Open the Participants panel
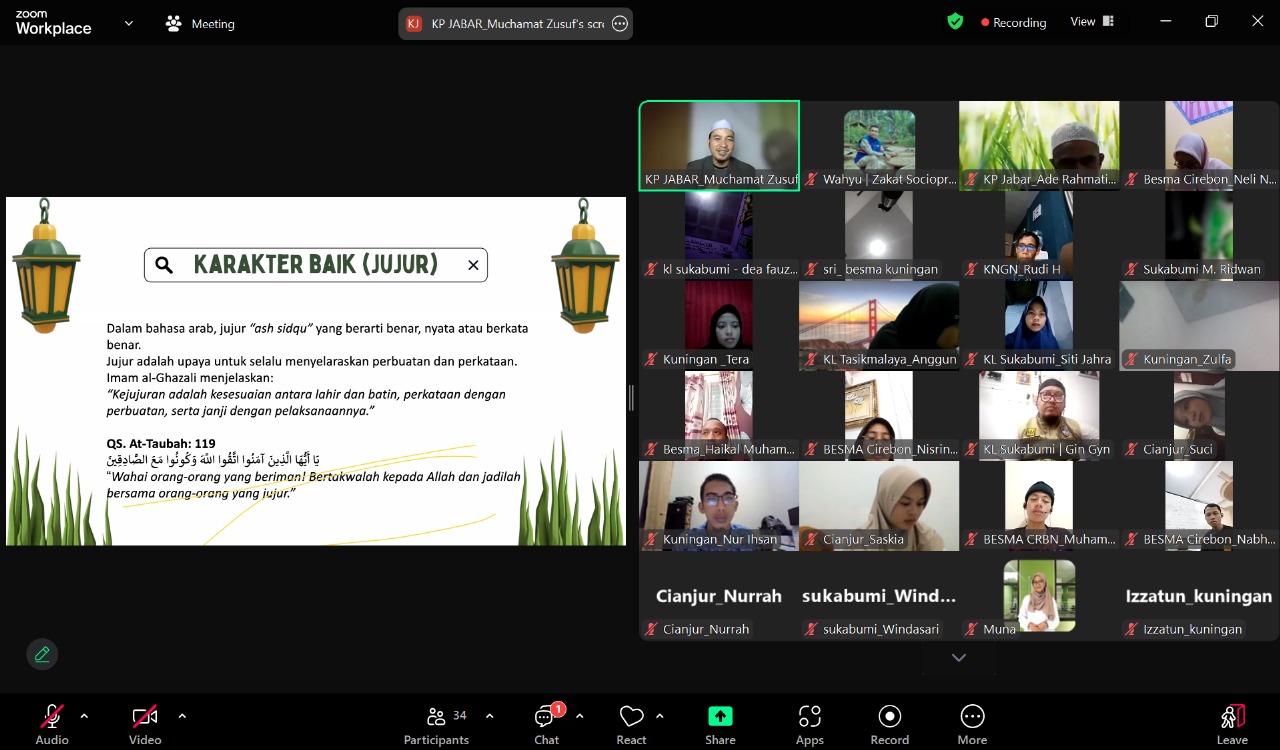1280x750 pixels. tap(436, 724)
